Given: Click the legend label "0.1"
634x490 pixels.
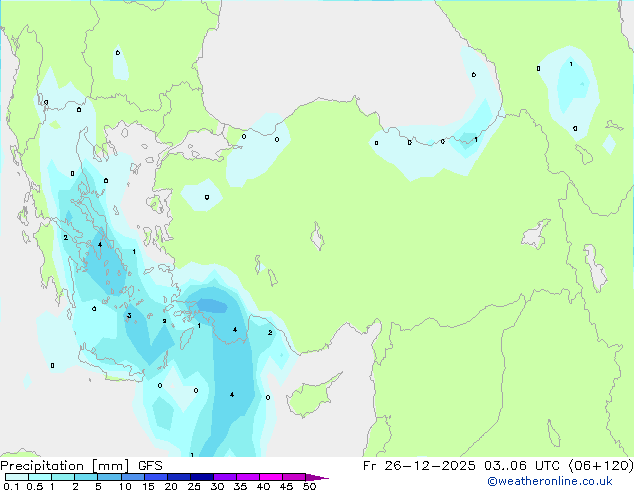Looking at the screenshot, I should pos(11,486).
